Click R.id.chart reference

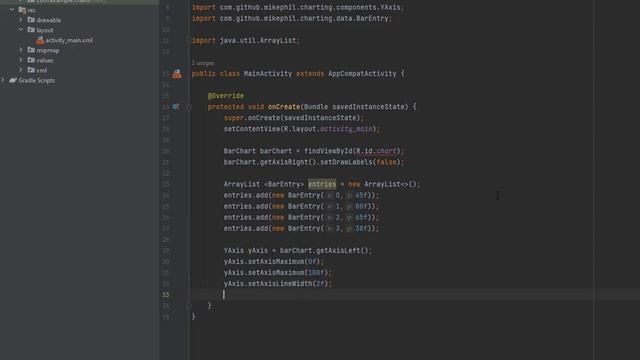click(376, 151)
